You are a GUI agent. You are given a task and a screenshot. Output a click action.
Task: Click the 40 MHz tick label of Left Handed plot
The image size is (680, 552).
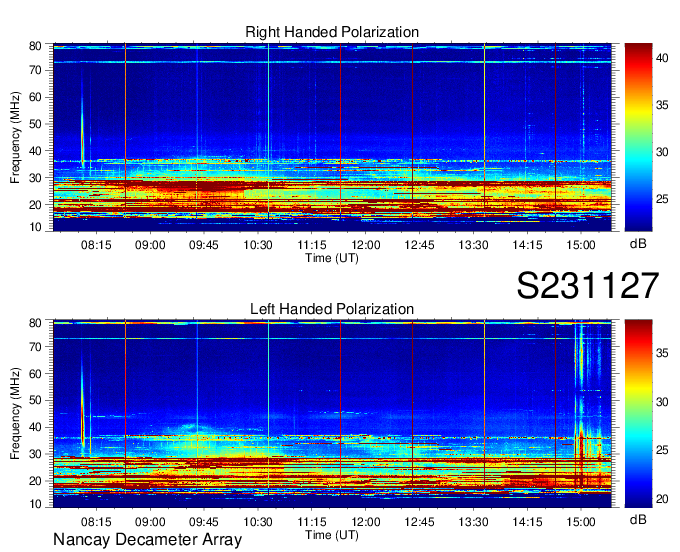click(35, 427)
